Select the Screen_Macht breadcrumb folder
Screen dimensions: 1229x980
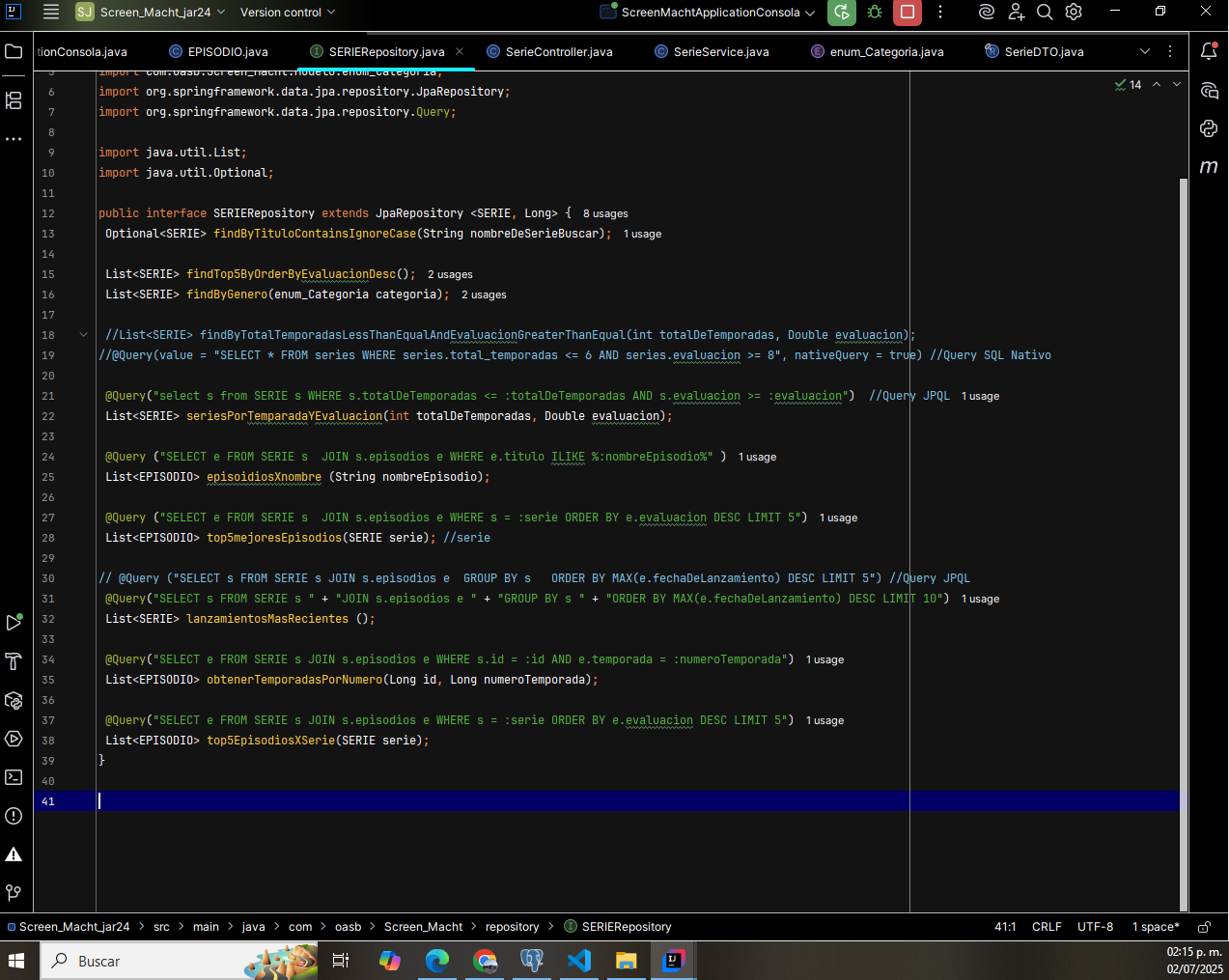tap(423, 927)
